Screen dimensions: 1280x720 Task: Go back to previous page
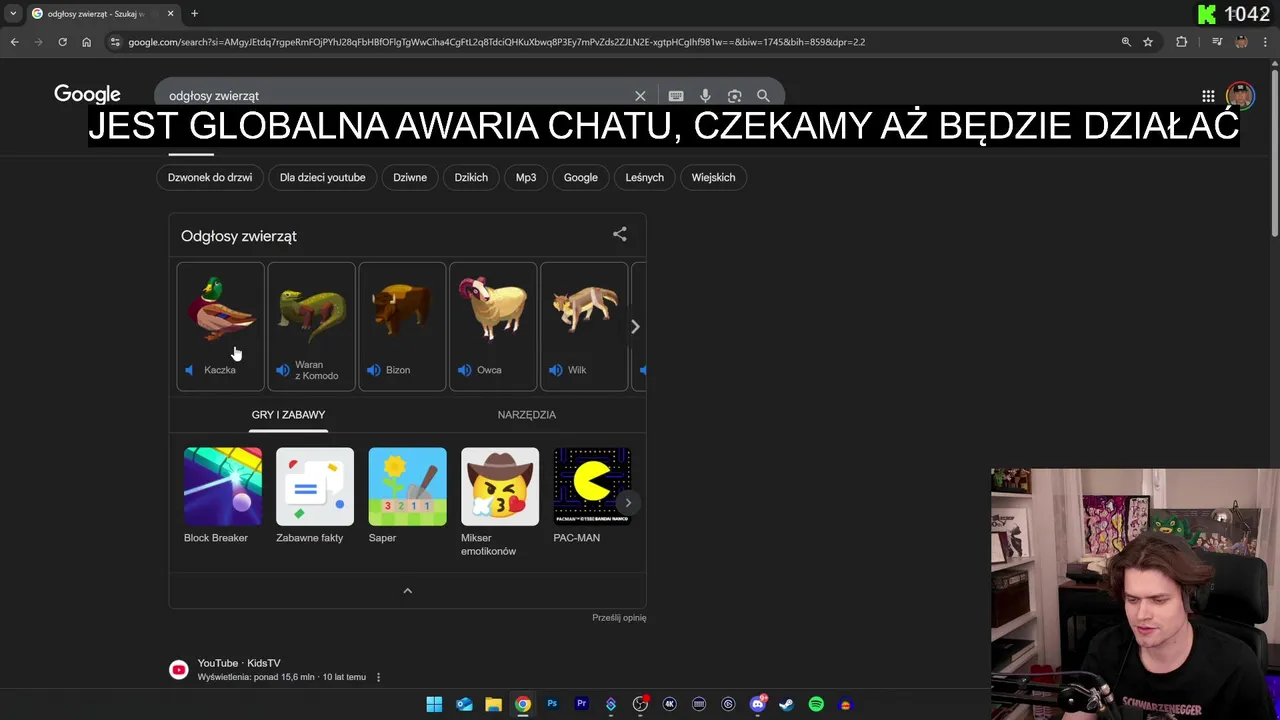coord(14,42)
